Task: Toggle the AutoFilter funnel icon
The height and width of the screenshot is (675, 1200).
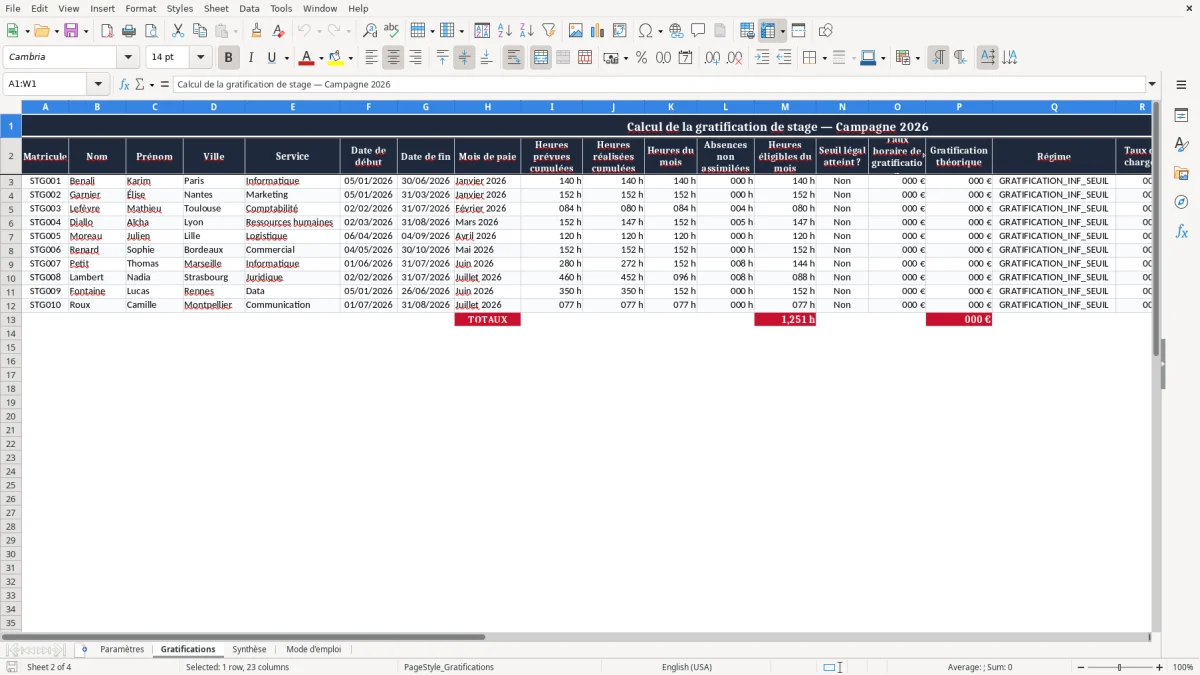Action: click(x=549, y=31)
